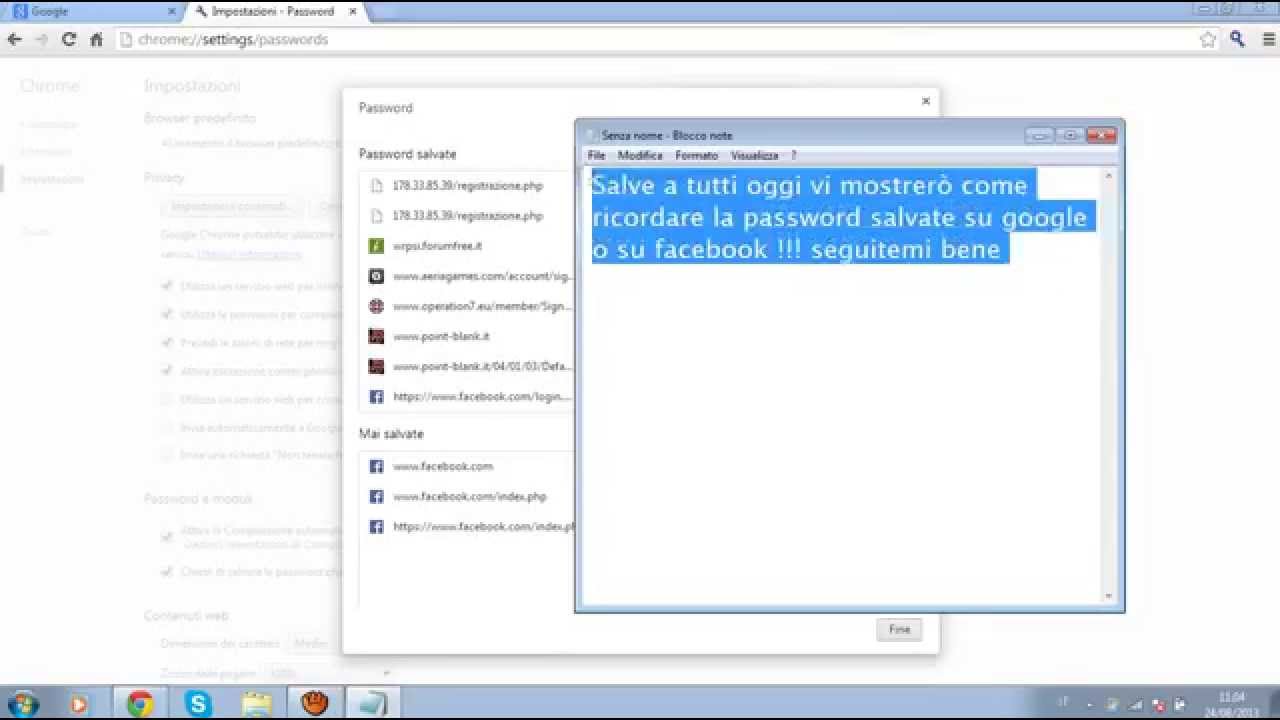Open the Notepad File menu
Viewport: 1280px width, 720px height.
(x=597, y=156)
